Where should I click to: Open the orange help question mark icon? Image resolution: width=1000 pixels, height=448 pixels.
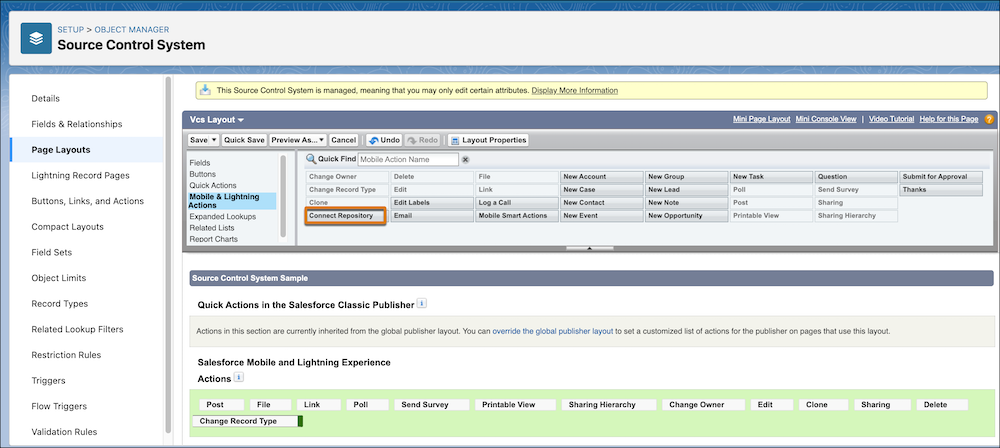[x=989, y=119]
